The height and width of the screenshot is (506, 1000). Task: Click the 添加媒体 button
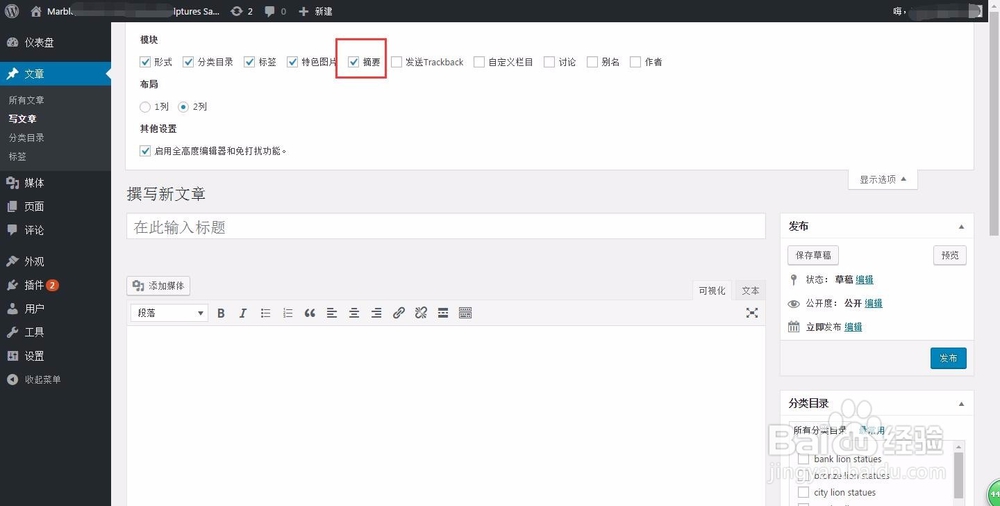[x=159, y=286]
